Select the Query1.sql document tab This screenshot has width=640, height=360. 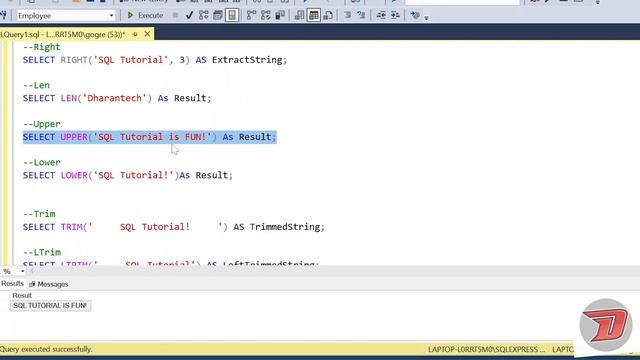(63, 34)
